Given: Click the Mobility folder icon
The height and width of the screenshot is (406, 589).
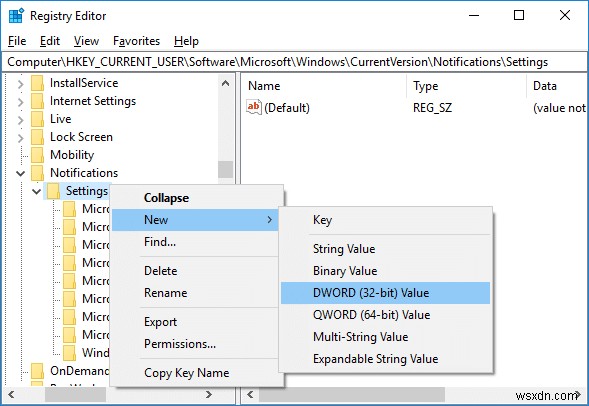Looking at the screenshot, I should [37, 155].
